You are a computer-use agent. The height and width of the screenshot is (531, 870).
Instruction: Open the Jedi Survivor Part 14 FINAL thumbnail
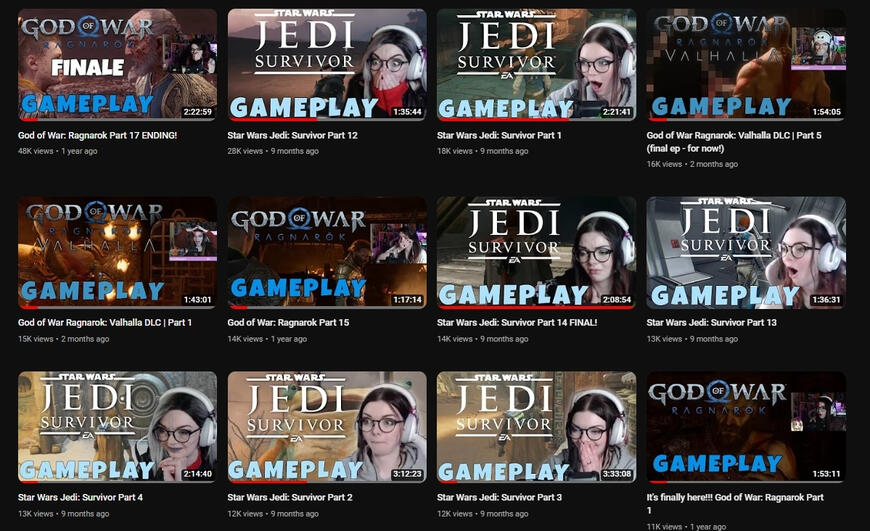(536, 252)
